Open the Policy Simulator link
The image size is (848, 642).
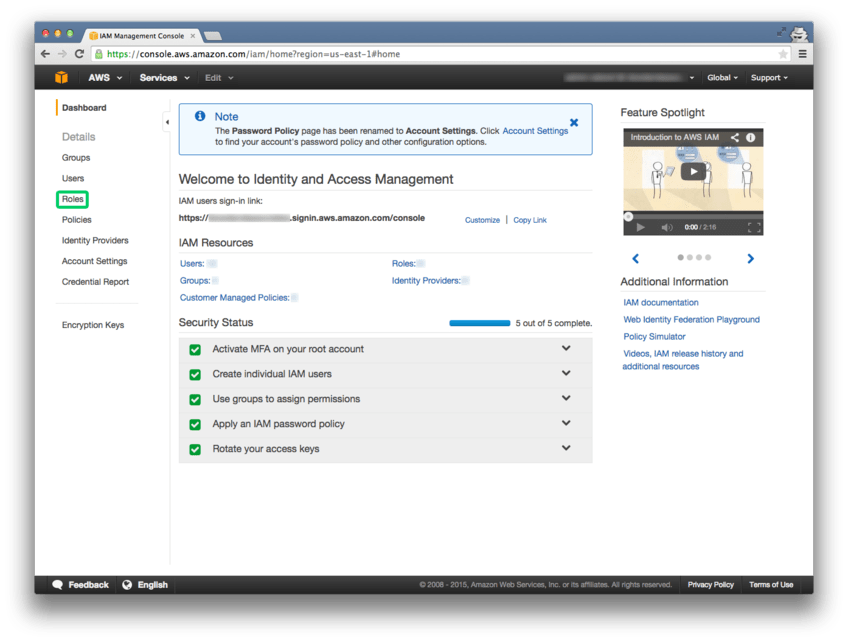pyautogui.click(x=654, y=336)
